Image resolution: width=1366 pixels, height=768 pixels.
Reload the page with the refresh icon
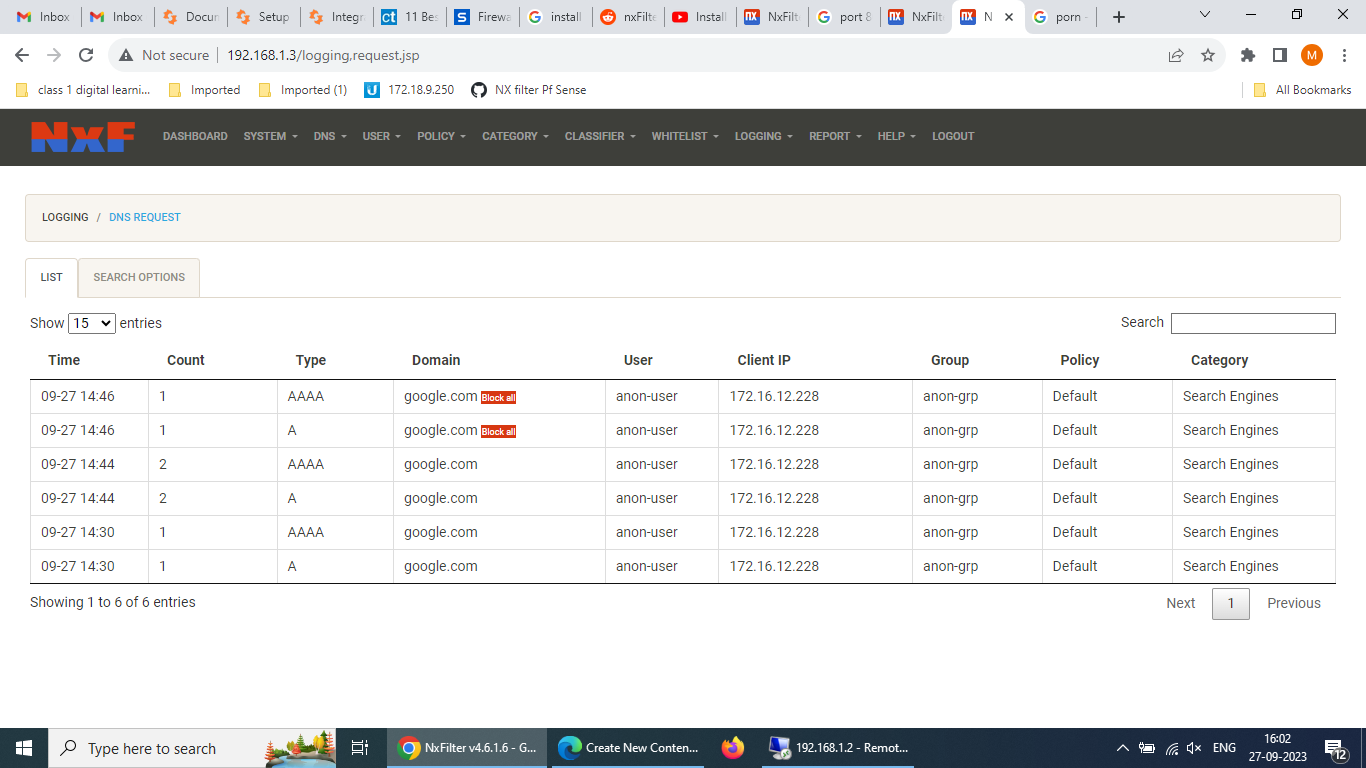point(86,56)
